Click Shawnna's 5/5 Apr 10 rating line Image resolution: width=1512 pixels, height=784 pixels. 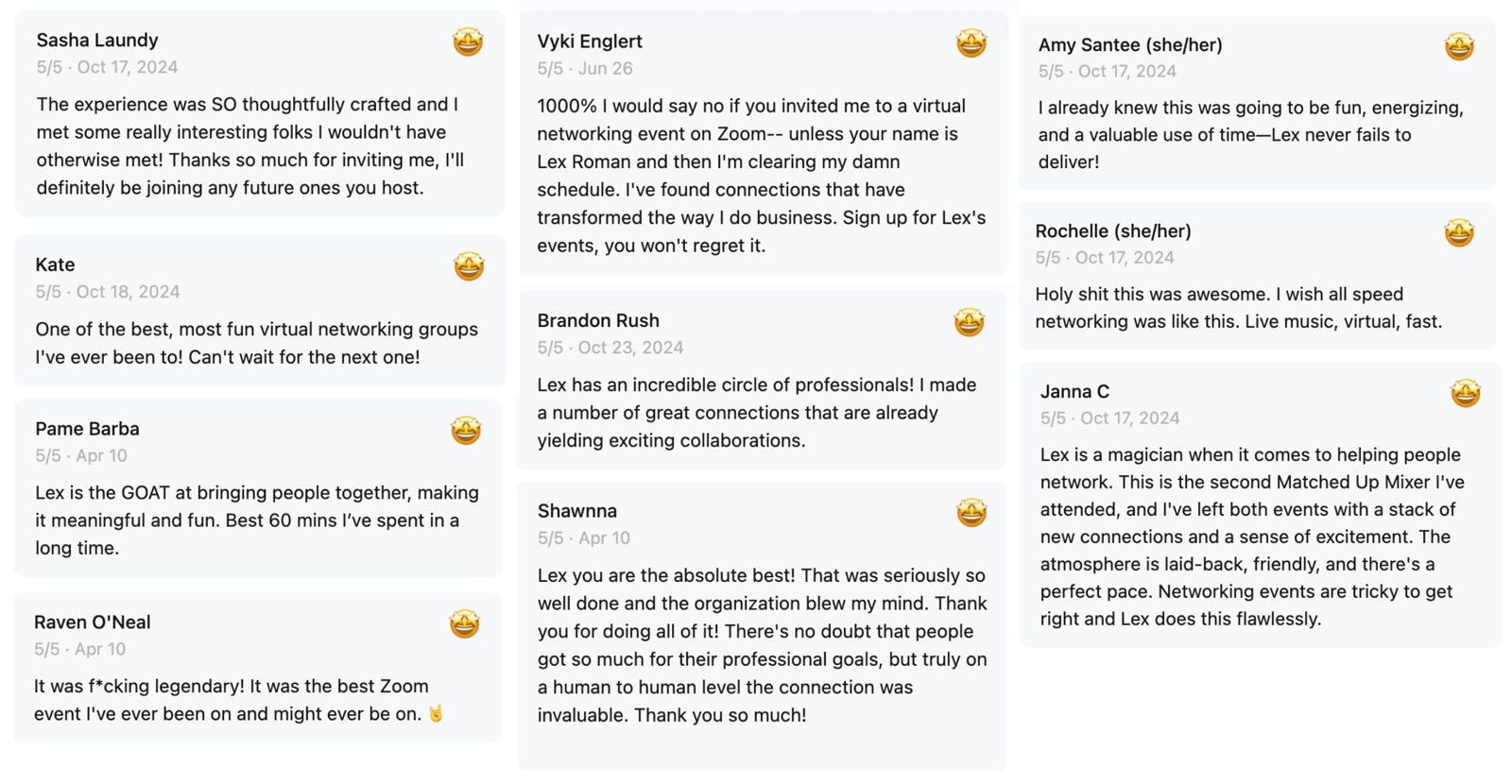tap(584, 537)
